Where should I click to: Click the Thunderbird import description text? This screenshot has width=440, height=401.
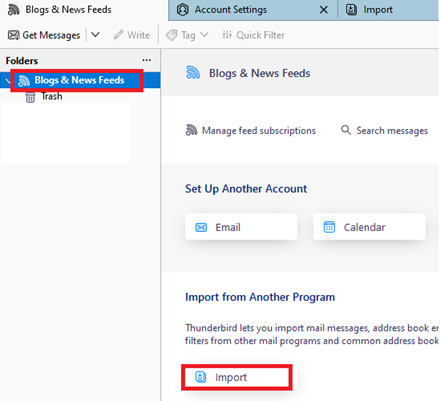pos(312,334)
